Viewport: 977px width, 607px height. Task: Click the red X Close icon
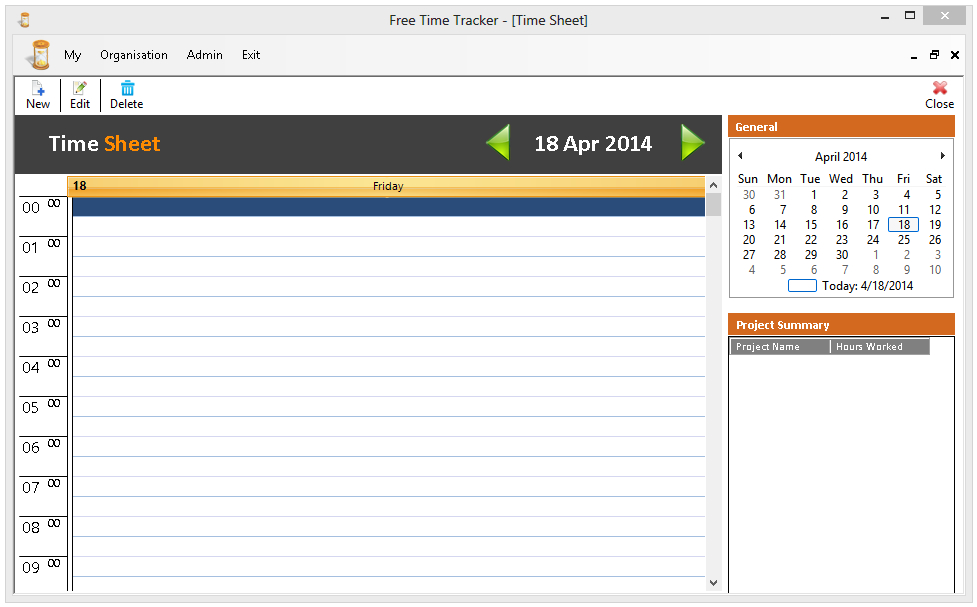(x=939, y=89)
